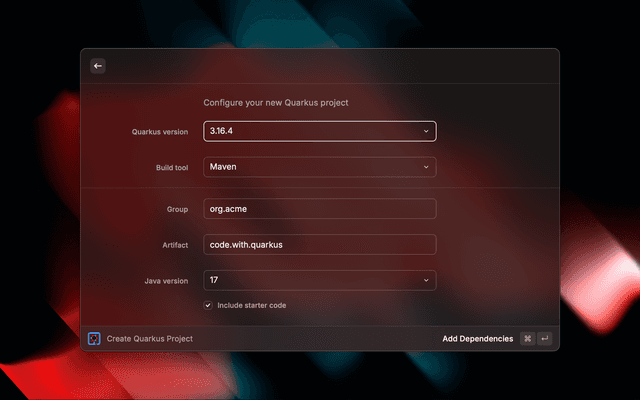Image resolution: width=640 pixels, height=400 pixels.
Task: Open the Java version 17 dropdown
Action: click(x=310, y=281)
